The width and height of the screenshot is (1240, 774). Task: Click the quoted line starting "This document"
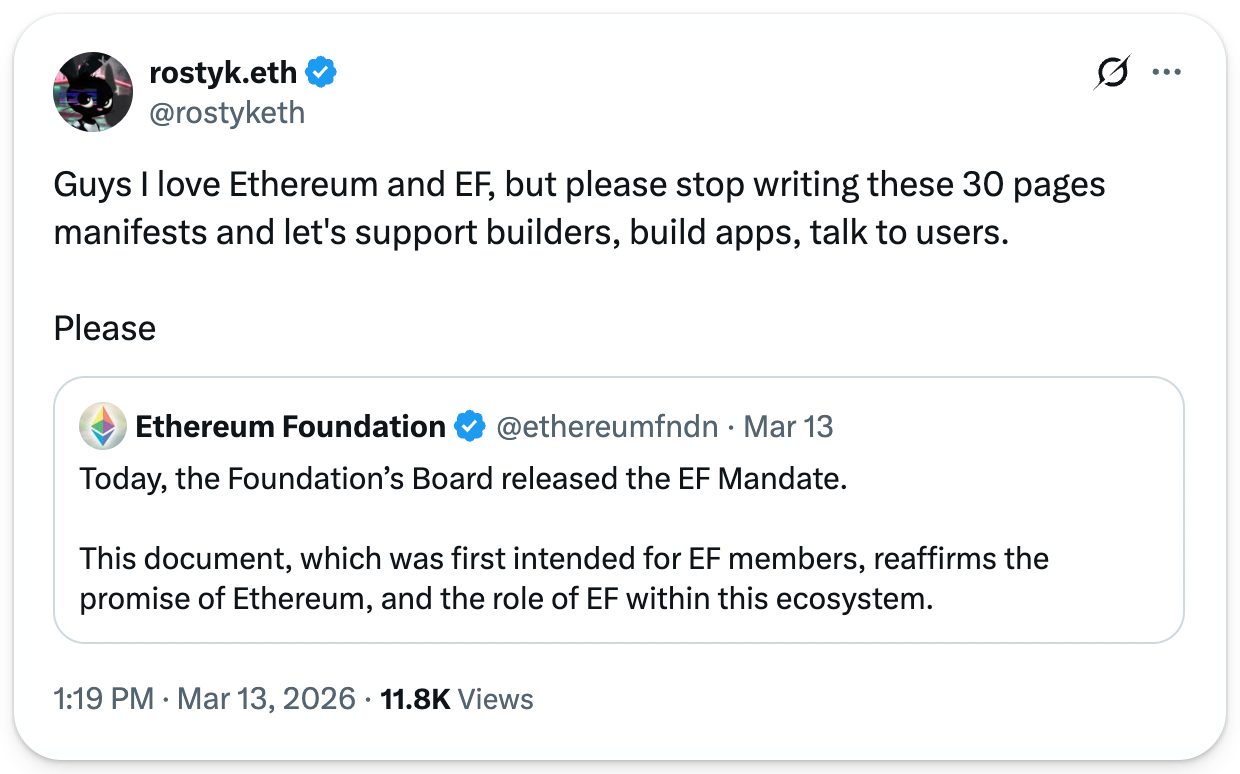564,558
